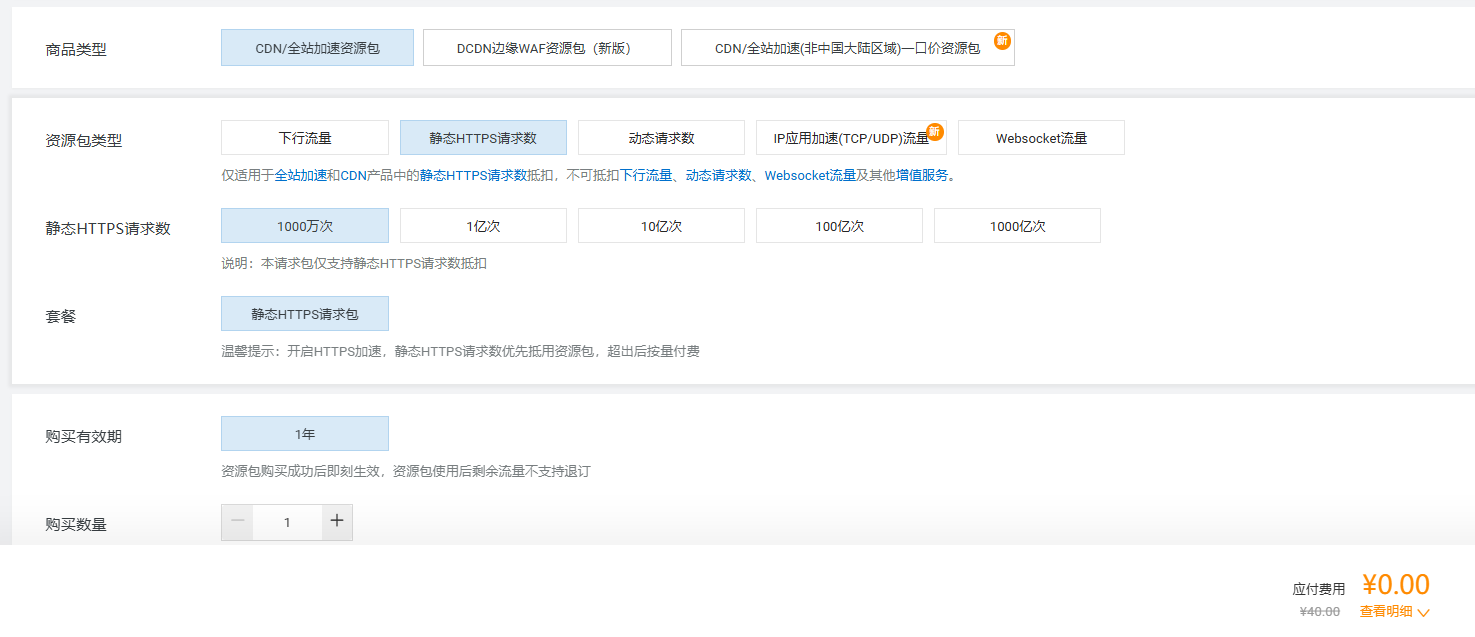
Task: Select 静态HTTPS请求包 plan option
Action: pyautogui.click(x=305, y=314)
